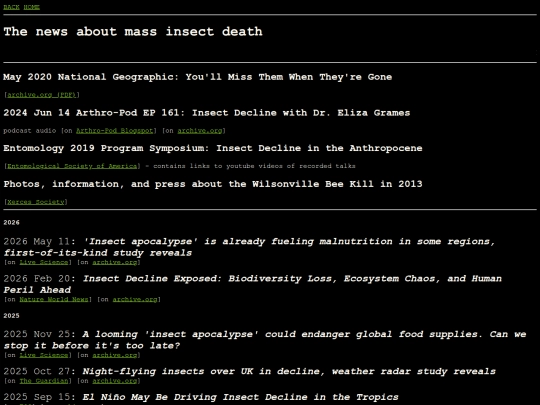Screen dimensions: 540x405
Task: Click the 'podcast audio' label text
Action: point(30,131)
